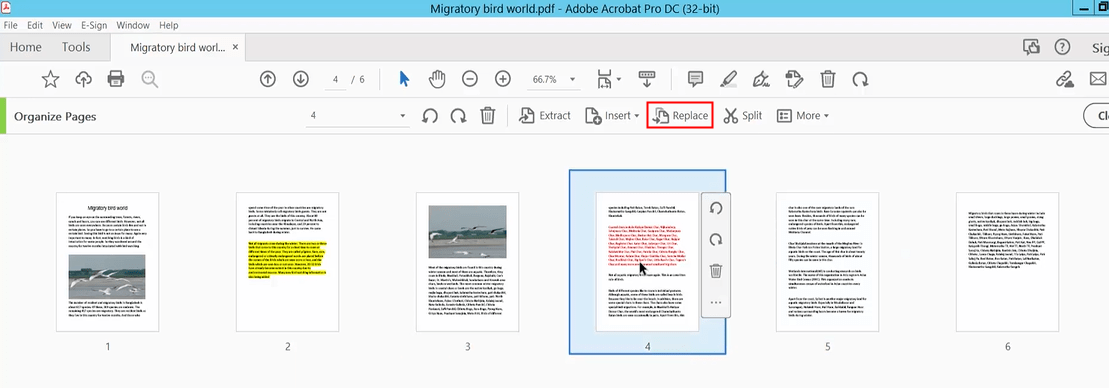1109x388 pixels.
Task: Click the send by email envelope icon
Action: 1098,78
